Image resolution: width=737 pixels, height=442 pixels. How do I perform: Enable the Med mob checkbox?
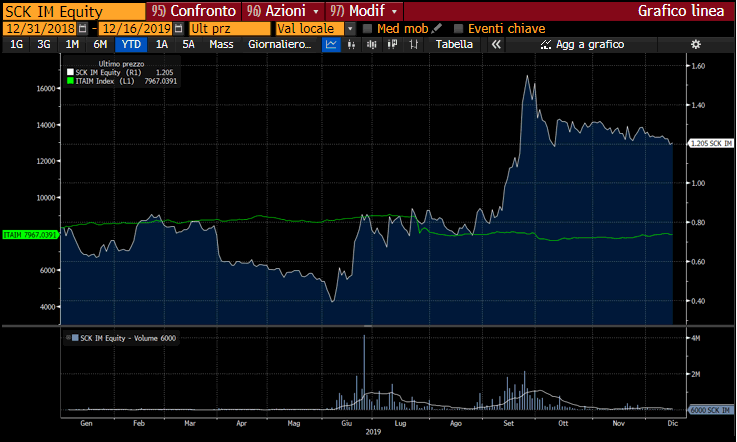[368, 29]
